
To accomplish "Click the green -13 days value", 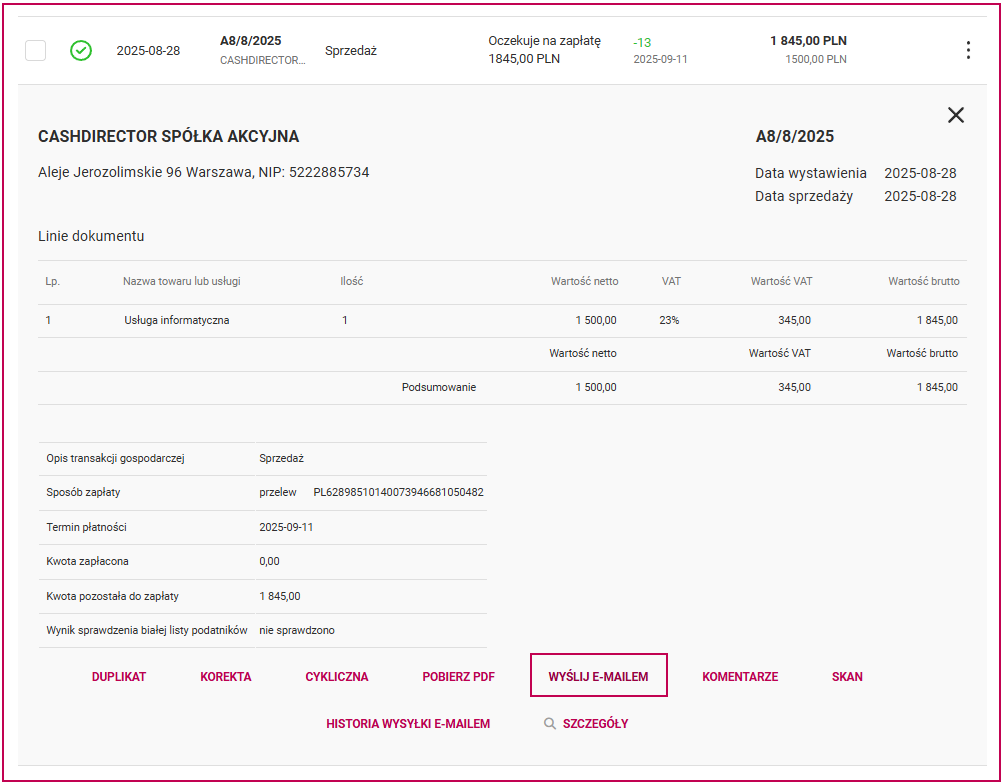I will coord(642,43).
